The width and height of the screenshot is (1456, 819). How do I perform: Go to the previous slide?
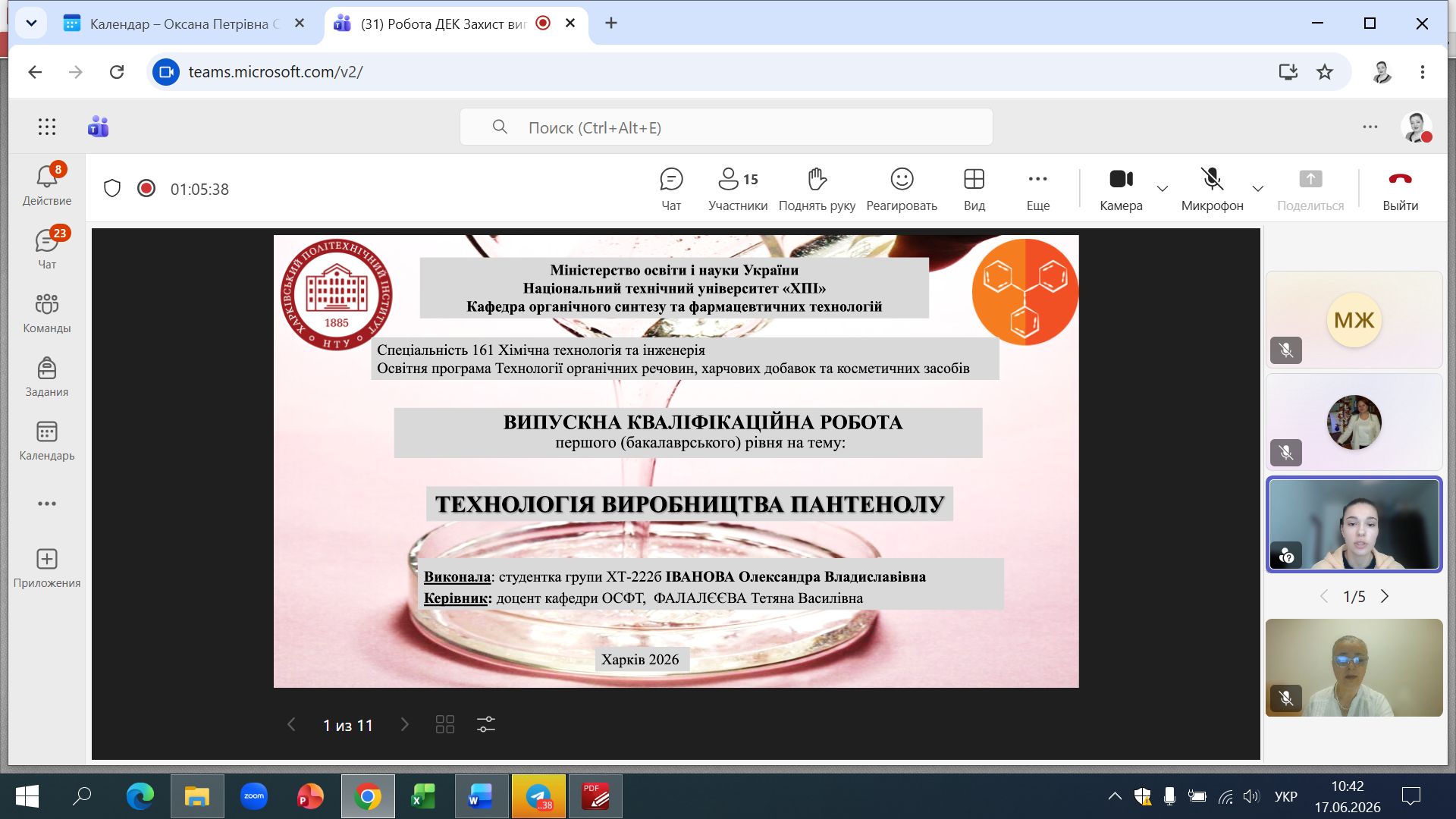pos(291,724)
